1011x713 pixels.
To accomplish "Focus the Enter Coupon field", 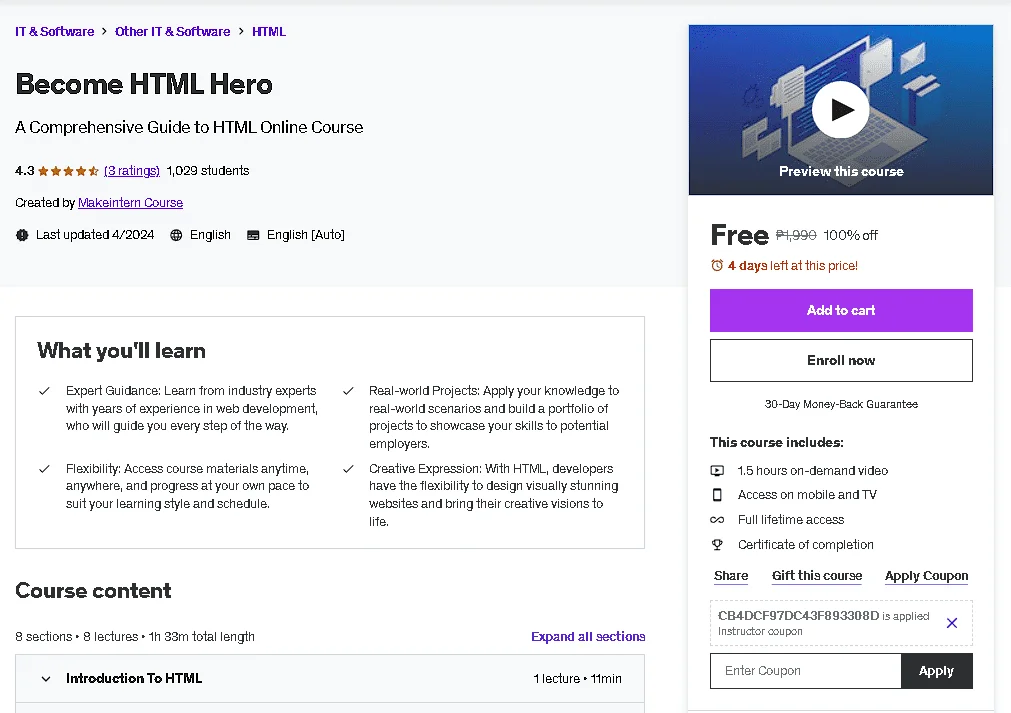I will [x=805, y=670].
